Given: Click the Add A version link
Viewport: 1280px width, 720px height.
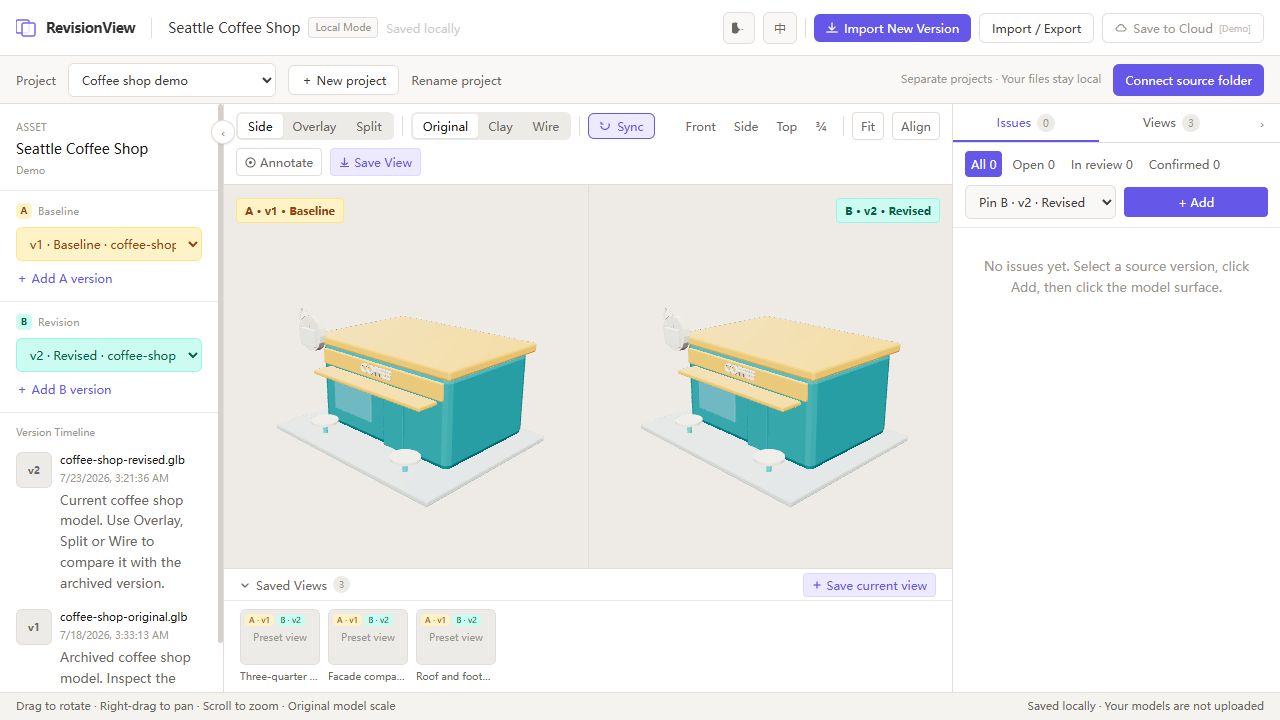Looking at the screenshot, I should 65,279.
